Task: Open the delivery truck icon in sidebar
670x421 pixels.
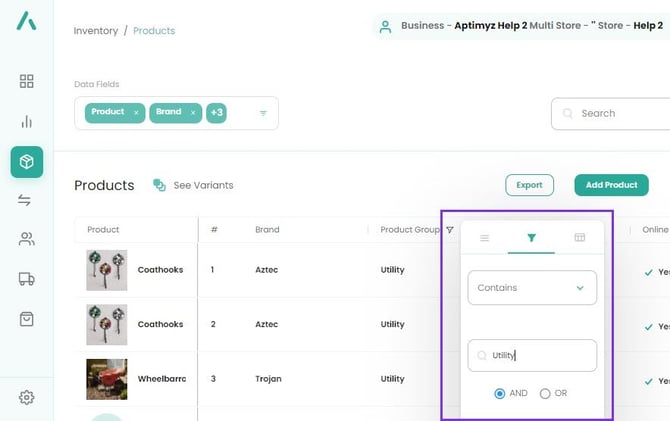Action: click(27, 279)
